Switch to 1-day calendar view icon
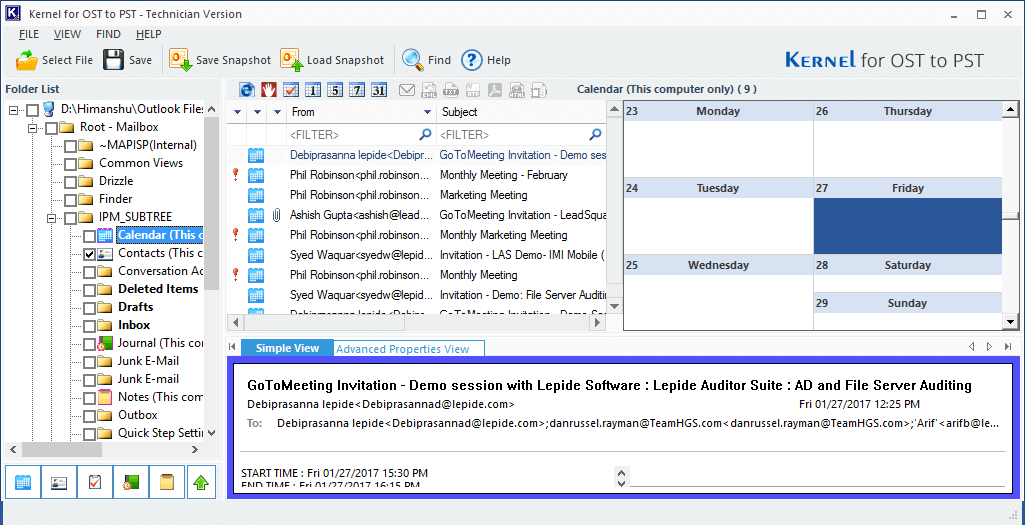Viewport: 1025px width, 525px height. pyautogui.click(x=312, y=90)
